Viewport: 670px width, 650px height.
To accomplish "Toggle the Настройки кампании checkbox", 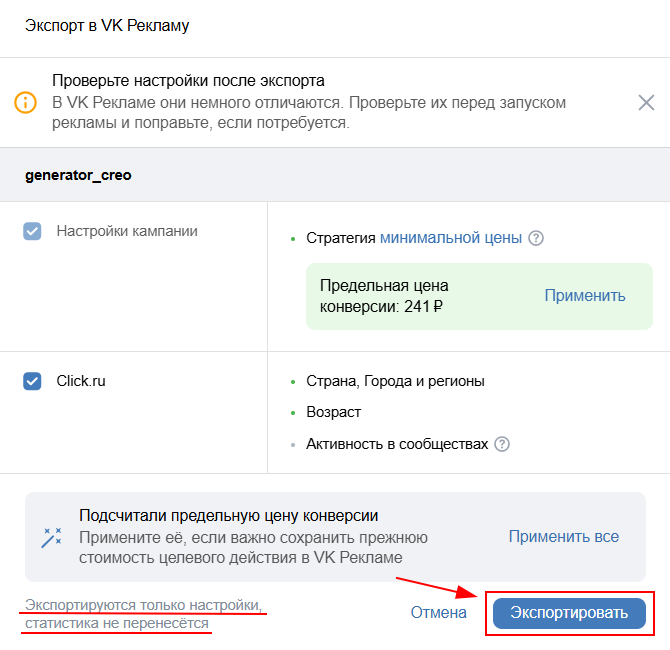I will (x=33, y=231).
